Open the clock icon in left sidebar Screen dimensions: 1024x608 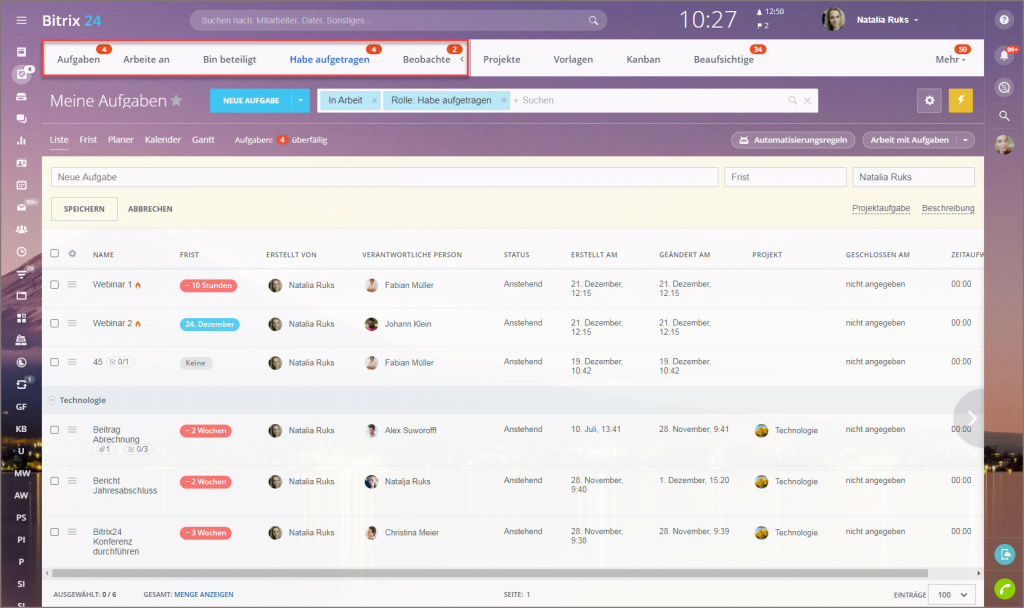click(22, 251)
